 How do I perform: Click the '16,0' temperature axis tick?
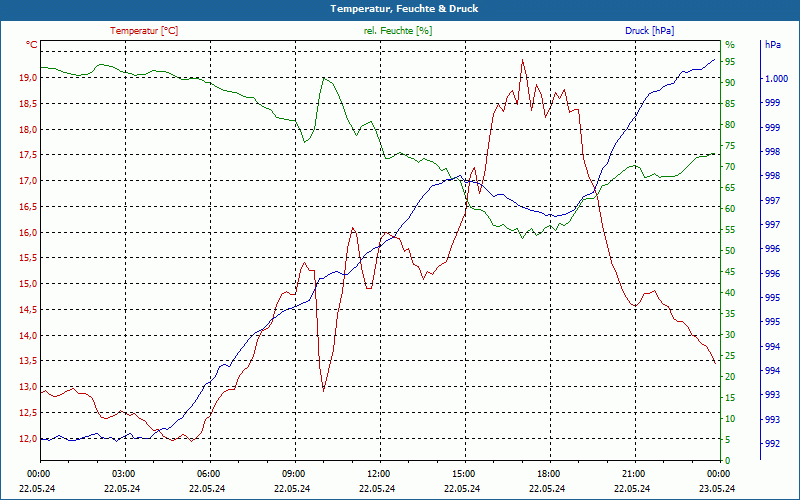(x=28, y=232)
